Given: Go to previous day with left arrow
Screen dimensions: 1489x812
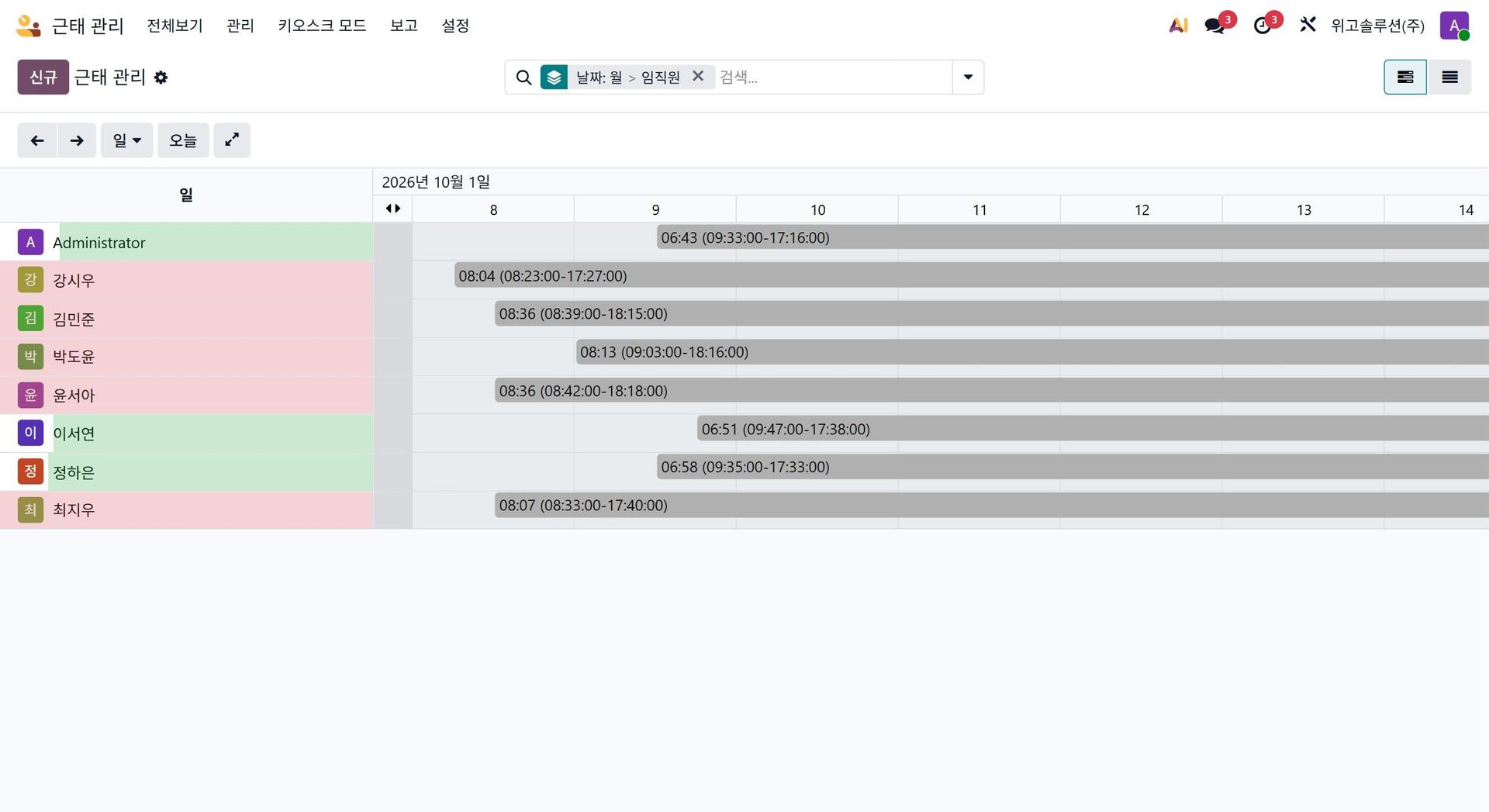Looking at the screenshot, I should click(37, 140).
